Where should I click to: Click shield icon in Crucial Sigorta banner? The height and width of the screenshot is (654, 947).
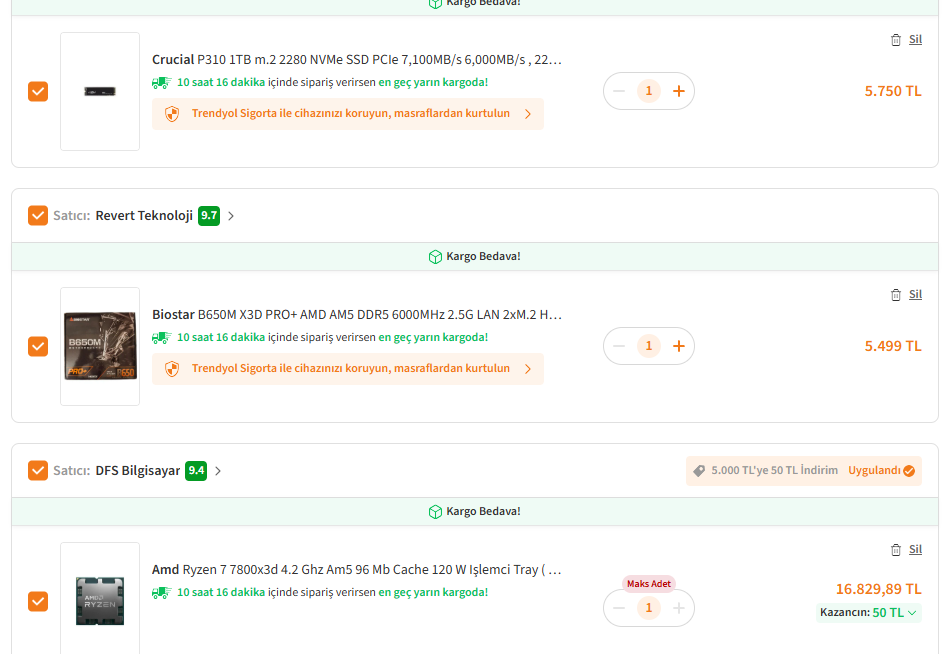tap(172, 114)
